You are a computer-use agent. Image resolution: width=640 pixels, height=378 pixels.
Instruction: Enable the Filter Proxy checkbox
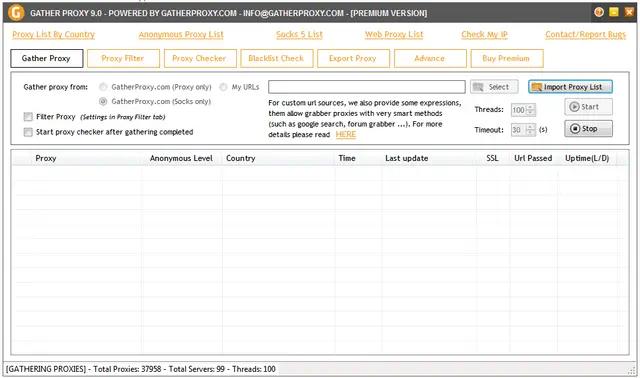tap(28, 117)
